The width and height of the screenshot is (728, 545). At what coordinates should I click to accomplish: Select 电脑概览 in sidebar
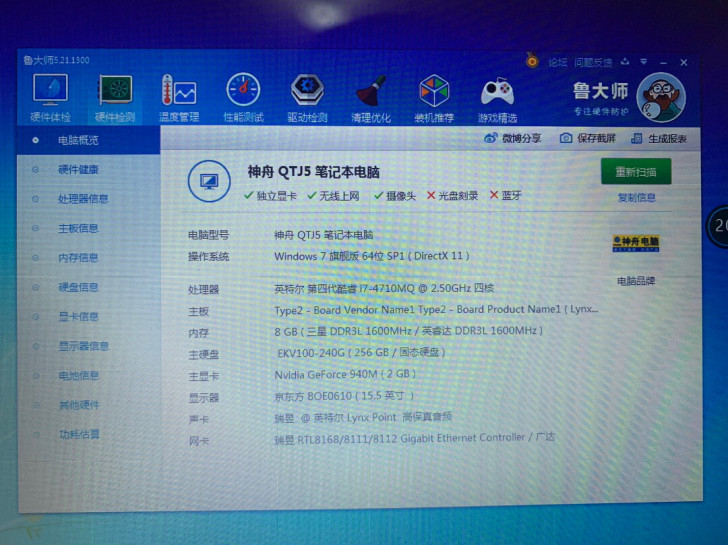[x=88, y=140]
